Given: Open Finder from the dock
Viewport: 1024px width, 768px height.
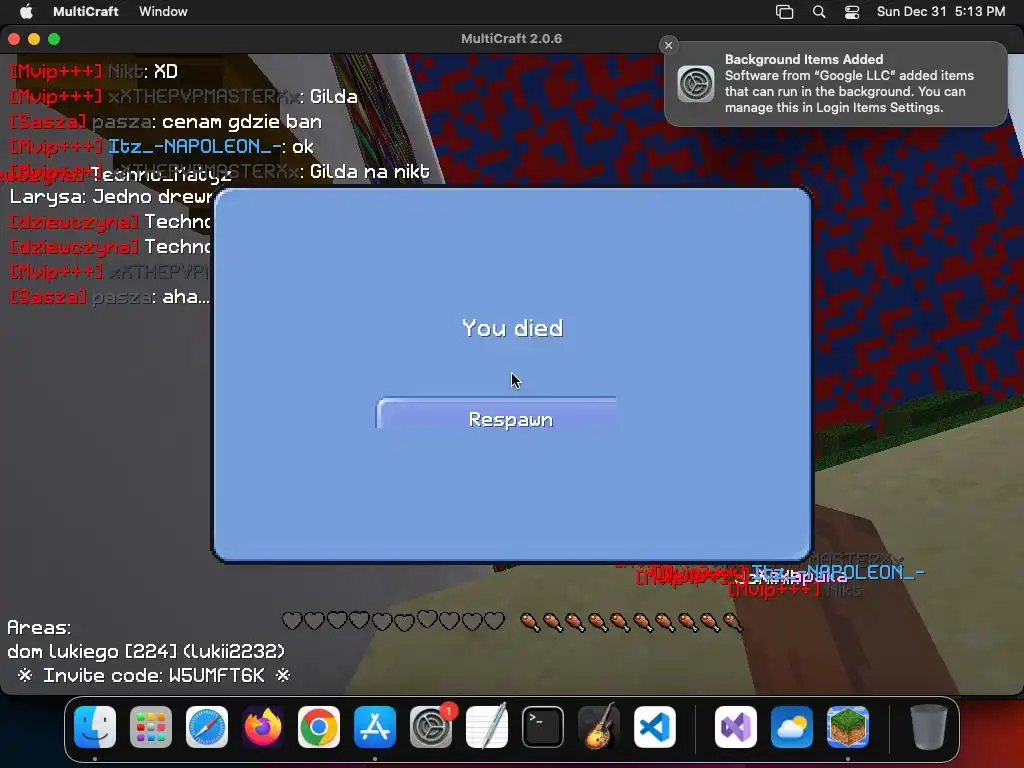Looking at the screenshot, I should (x=95, y=727).
